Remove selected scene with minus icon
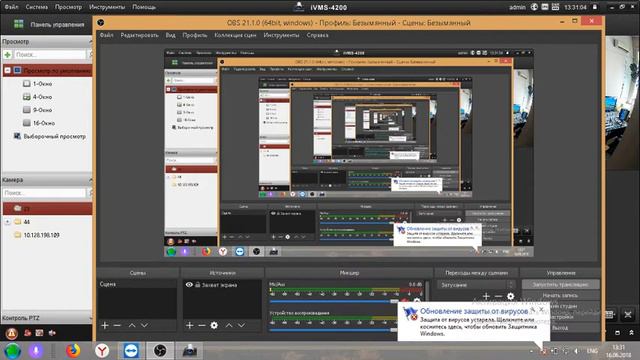Image resolution: width=640 pixels, height=360 pixels. click(117, 325)
